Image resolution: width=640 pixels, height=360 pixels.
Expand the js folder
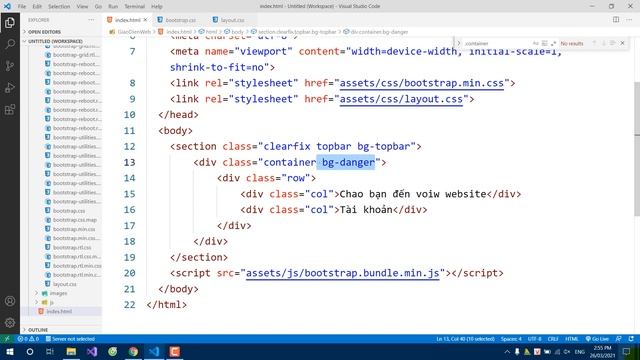click(x=51, y=302)
